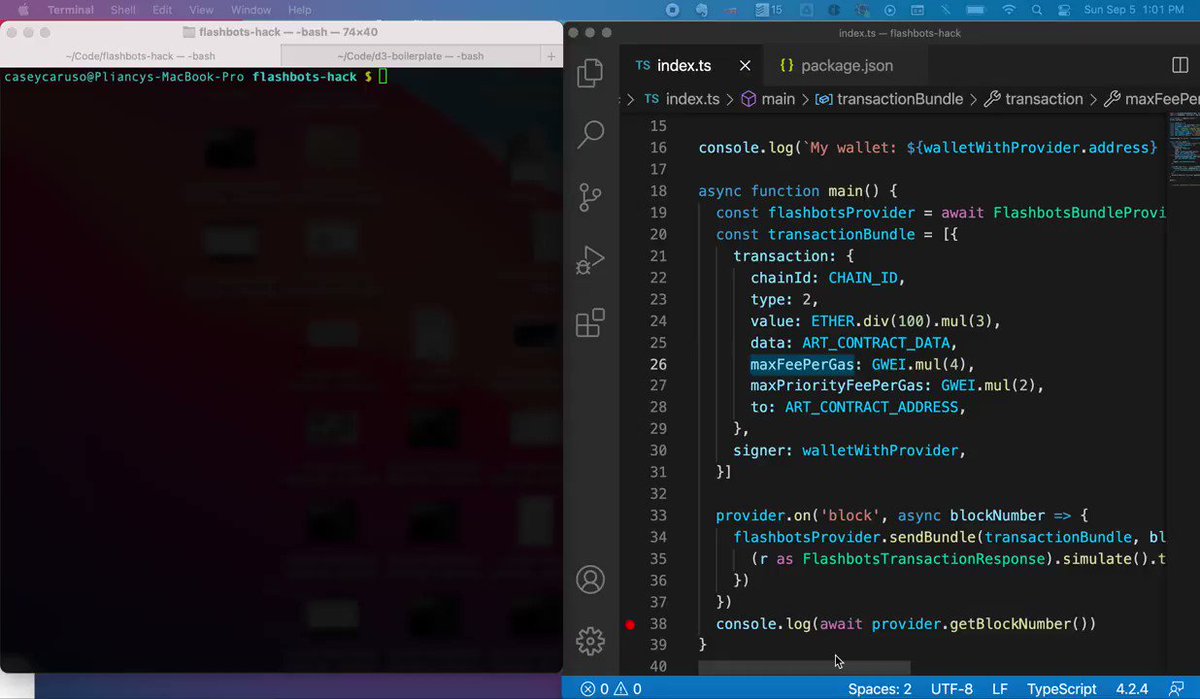The height and width of the screenshot is (699, 1200).
Task: Remove the red breakpoint on line 38
Action: [630, 624]
